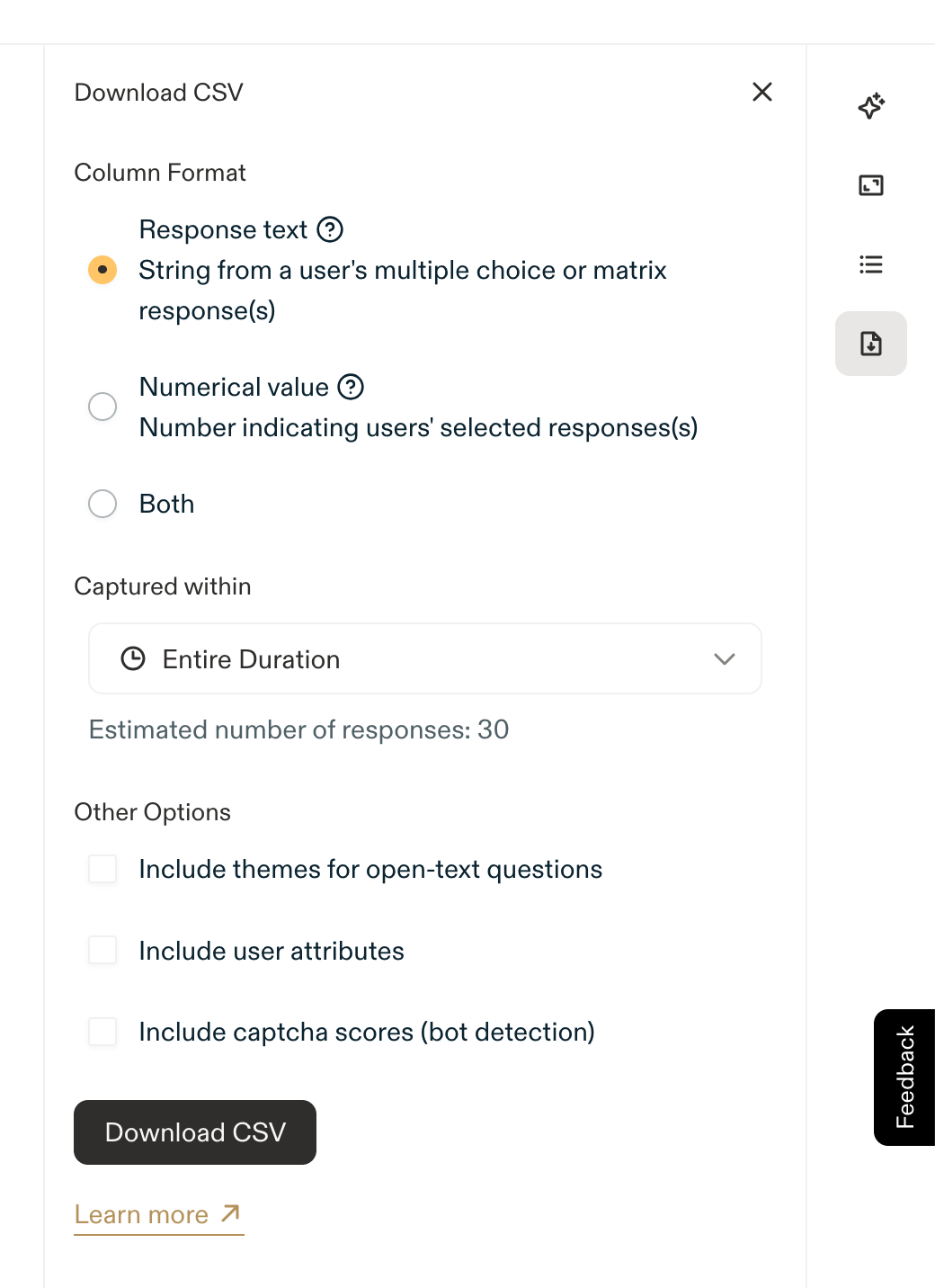The image size is (935, 1288).
Task: Close the Download CSV panel
Action: tap(762, 92)
